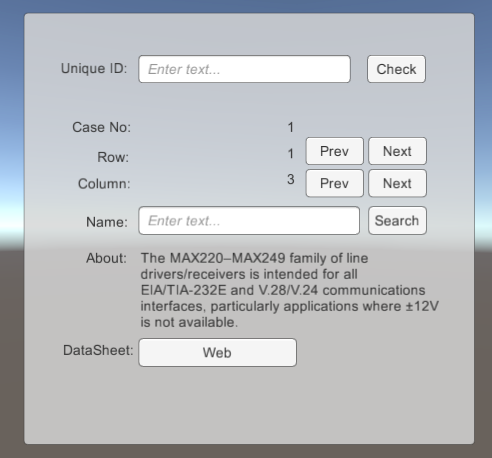Click the About label

pos(106,258)
